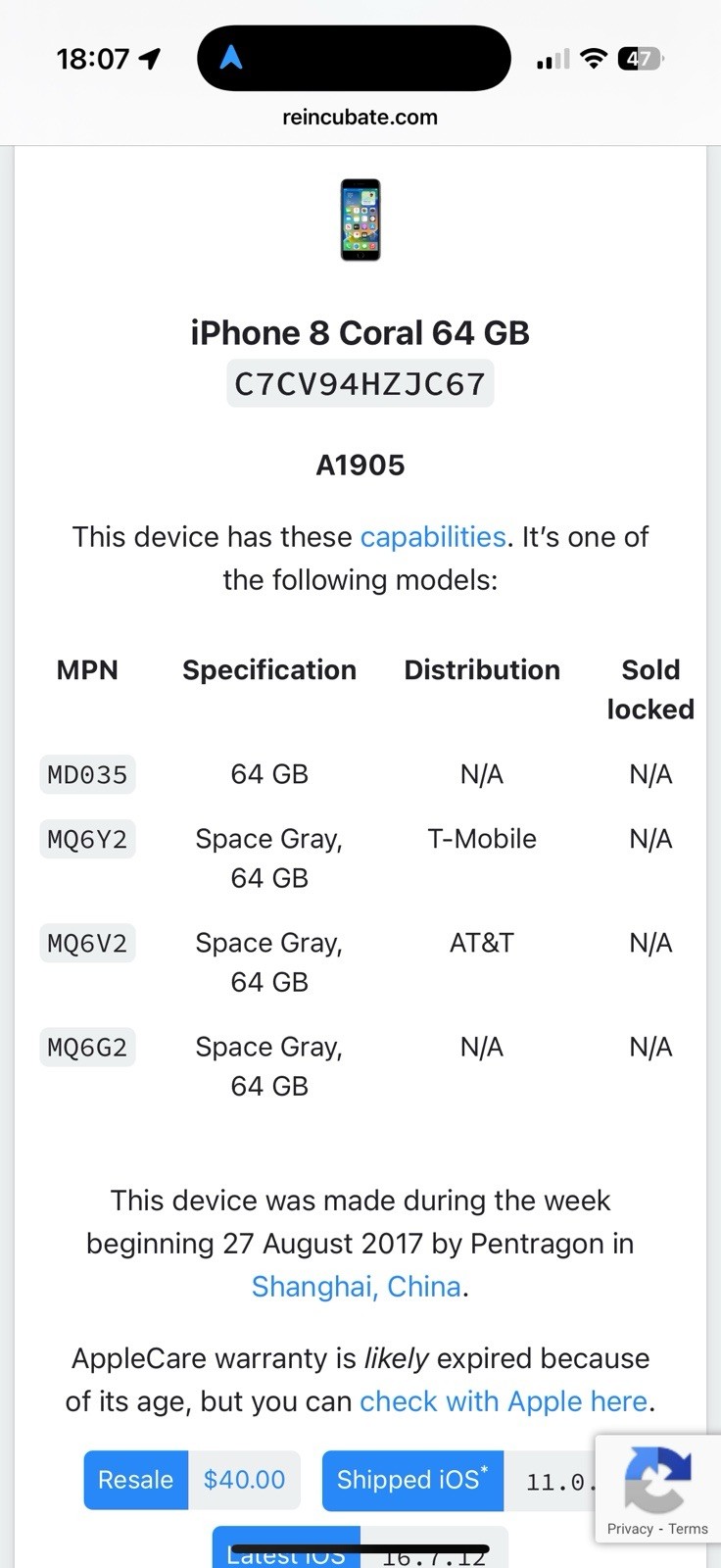Image resolution: width=721 pixels, height=1568 pixels.
Task: Open the capabilities link
Action: (433, 537)
